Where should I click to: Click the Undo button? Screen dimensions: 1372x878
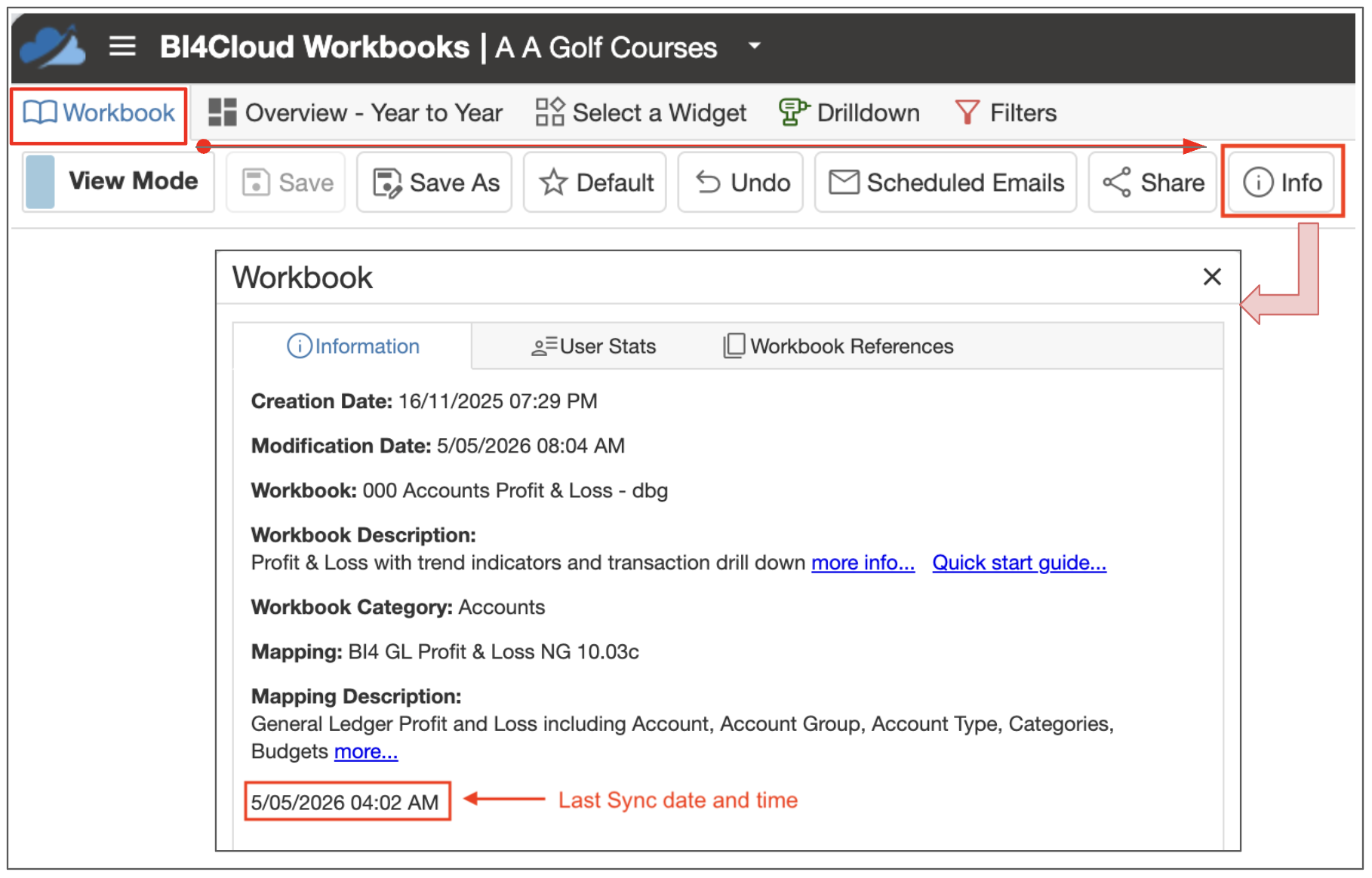pos(740,183)
